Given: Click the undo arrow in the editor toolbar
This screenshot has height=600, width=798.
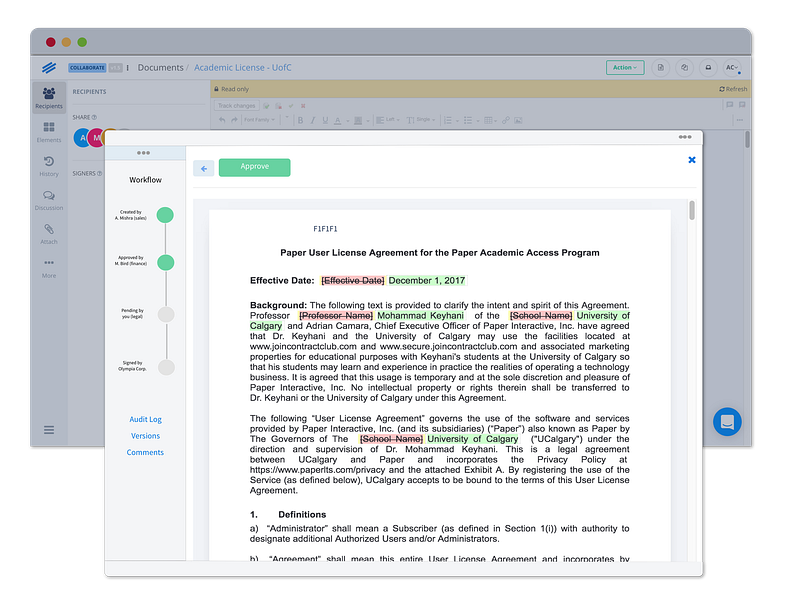Looking at the screenshot, I should pos(222,120).
